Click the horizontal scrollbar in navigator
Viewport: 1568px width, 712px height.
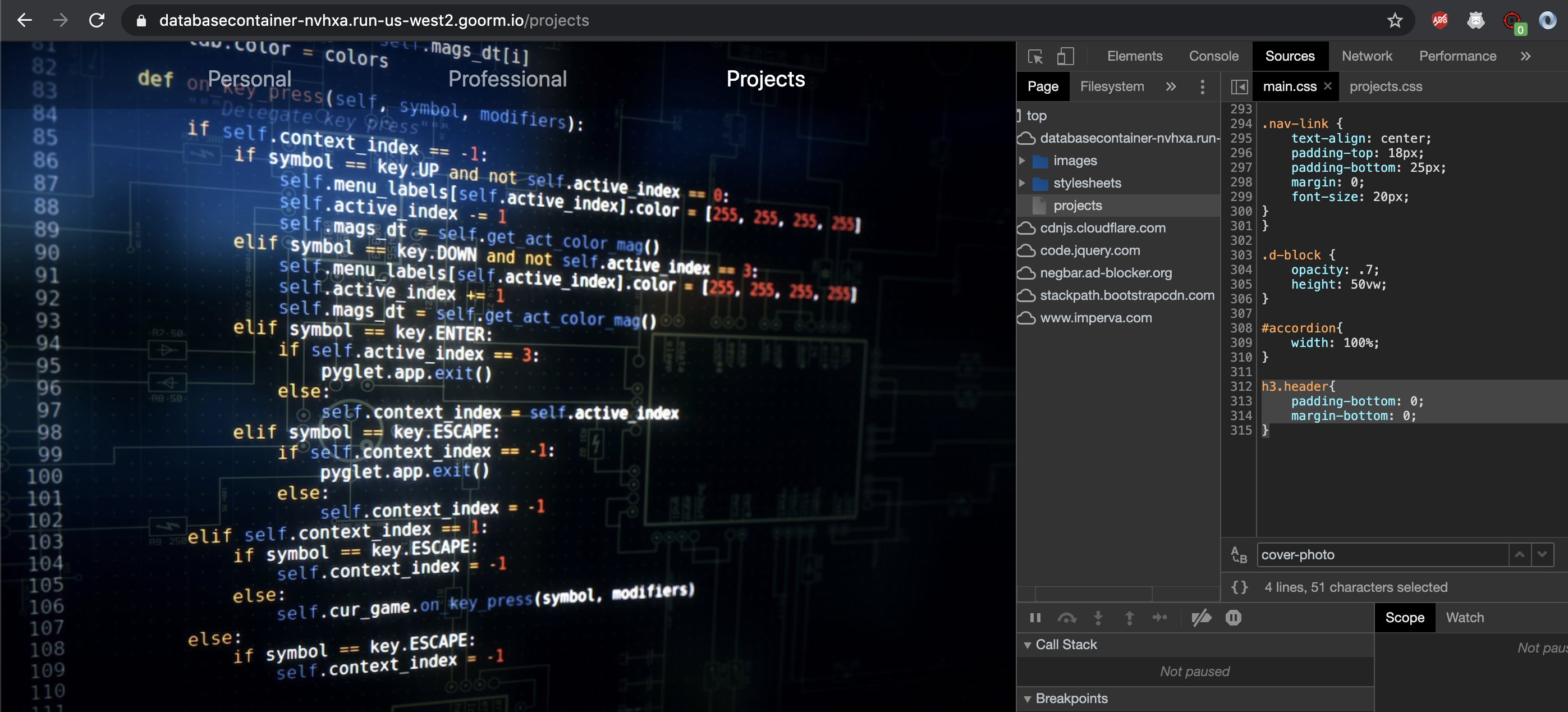click(x=1093, y=594)
